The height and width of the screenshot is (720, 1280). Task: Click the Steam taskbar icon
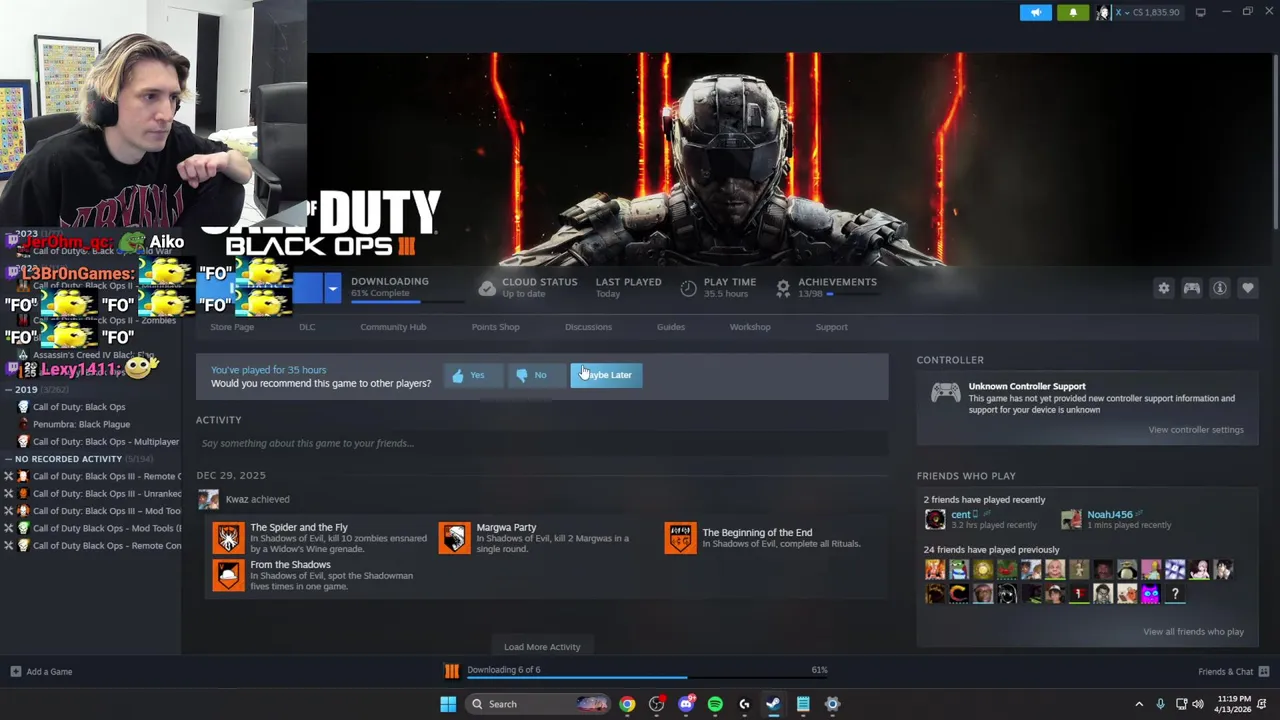point(773,704)
